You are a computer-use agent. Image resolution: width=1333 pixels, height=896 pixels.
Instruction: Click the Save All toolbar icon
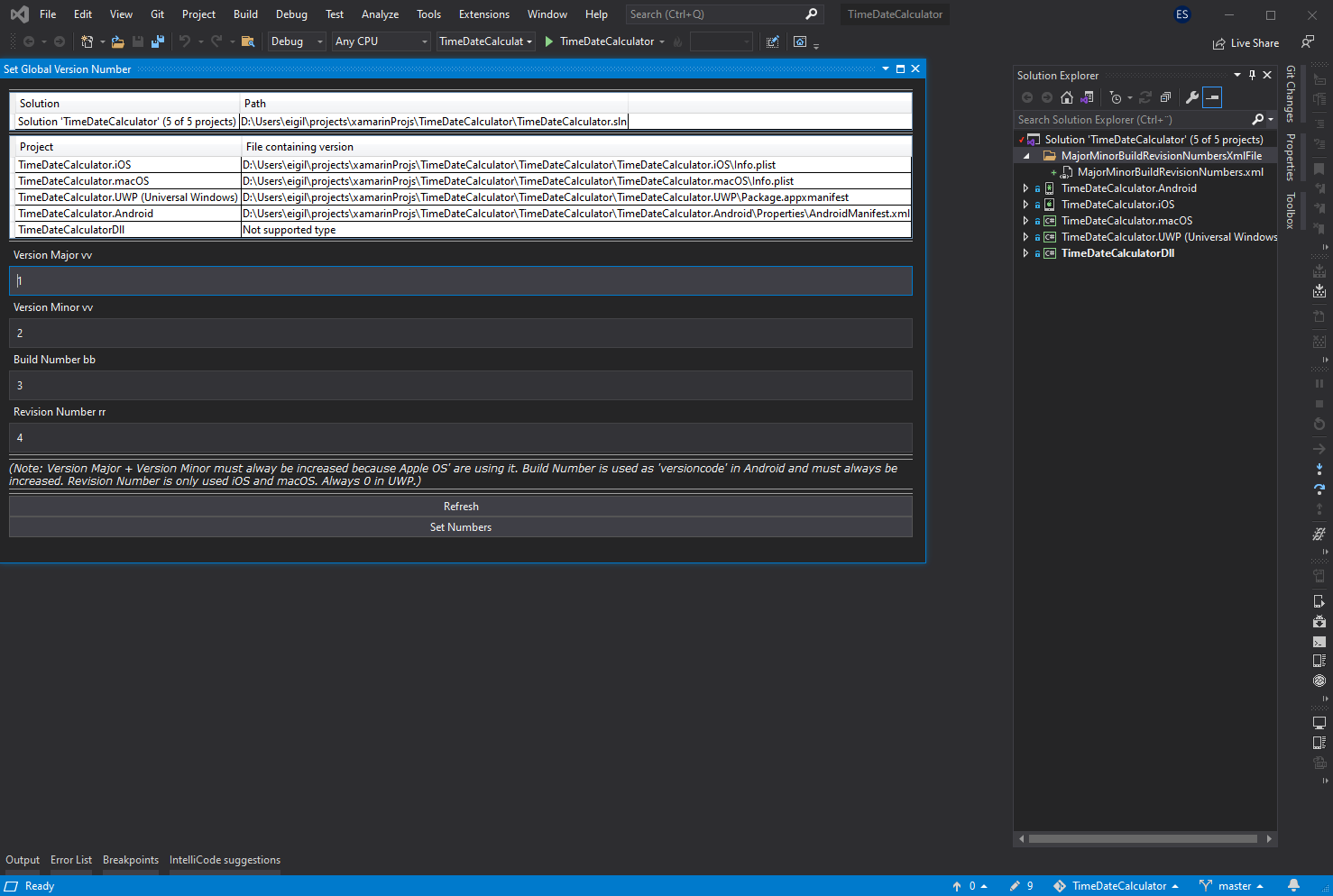click(x=158, y=41)
